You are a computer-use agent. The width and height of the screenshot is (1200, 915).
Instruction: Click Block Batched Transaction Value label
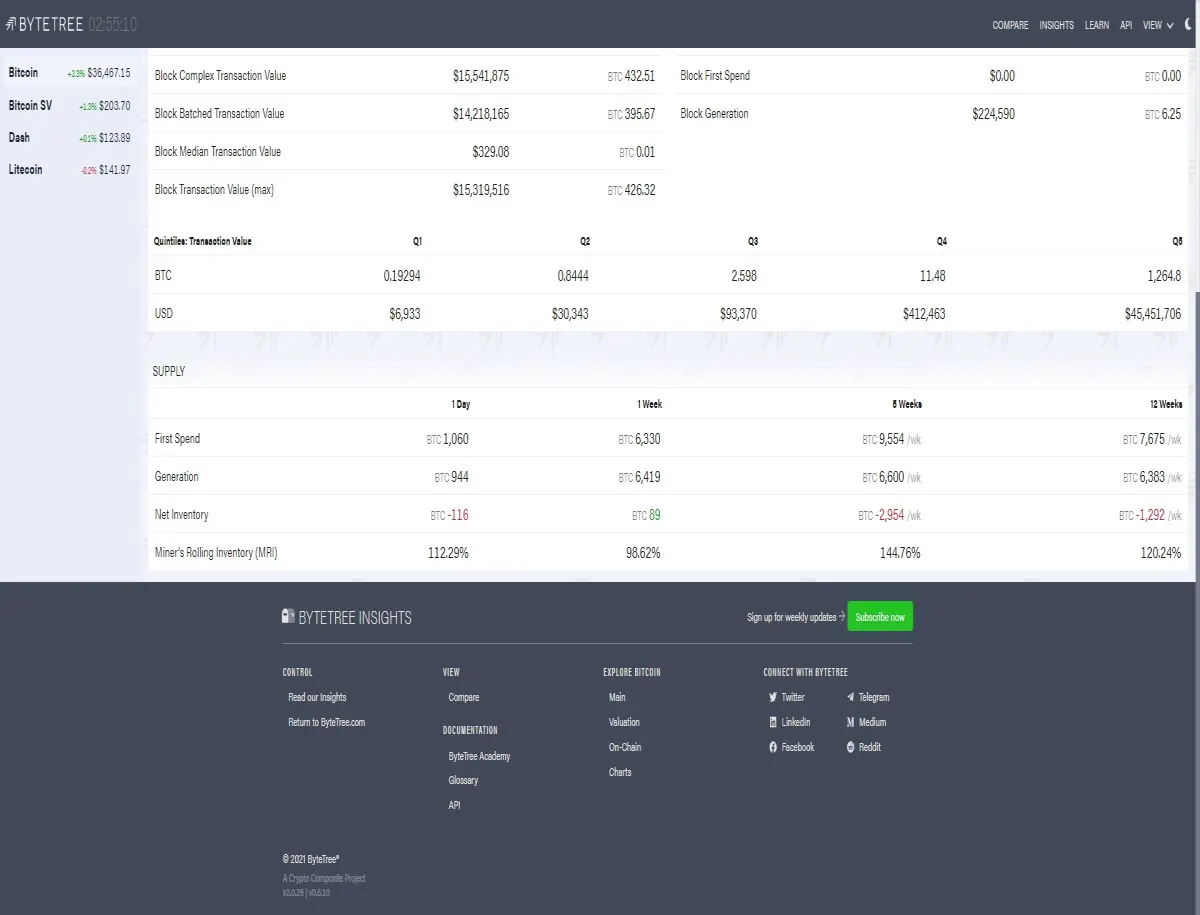219,114
